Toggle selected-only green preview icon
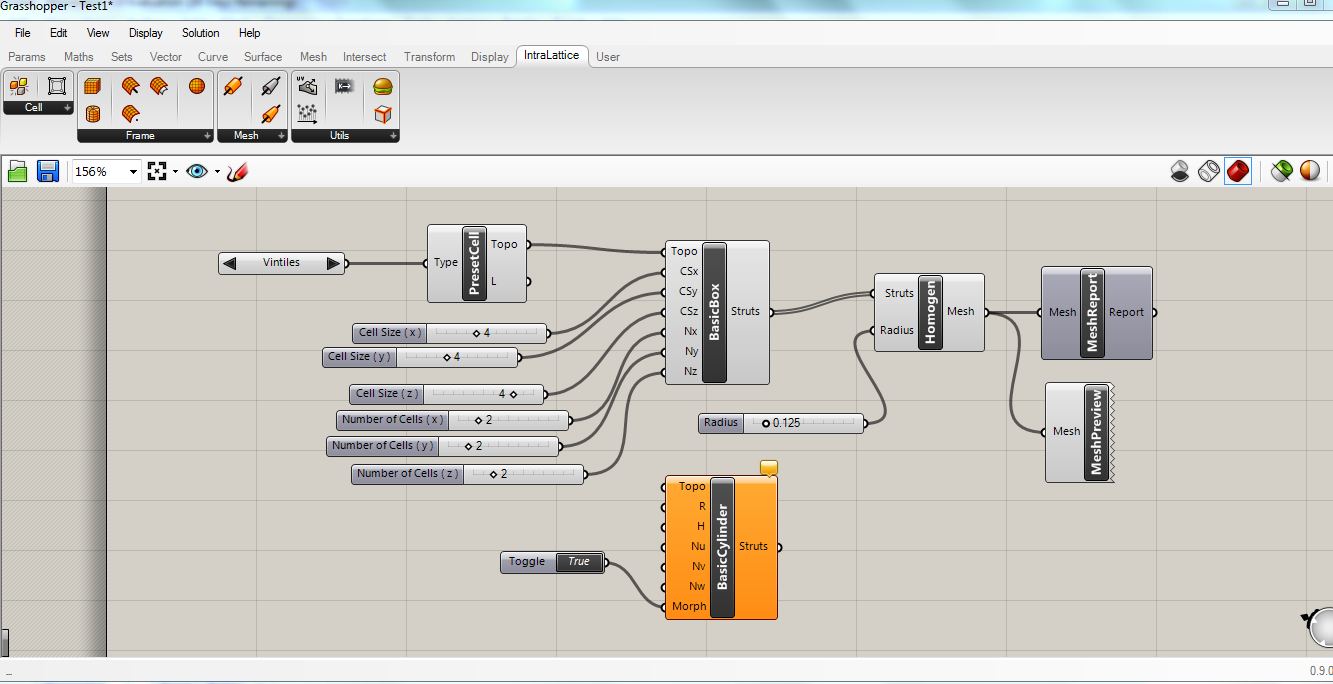Screen dimensions: 1333x684 (1281, 172)
